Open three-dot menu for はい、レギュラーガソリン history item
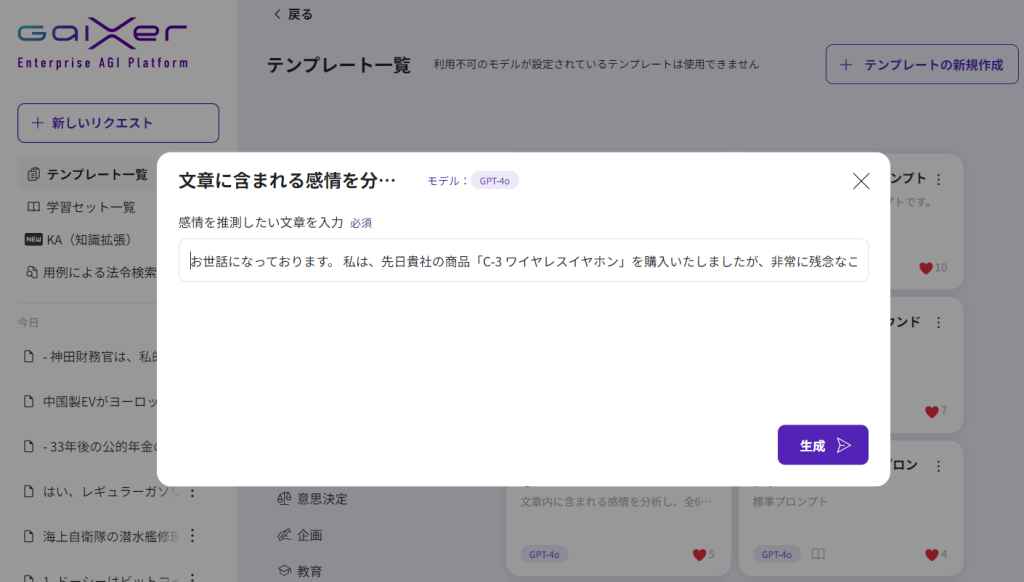 [193, 492]
